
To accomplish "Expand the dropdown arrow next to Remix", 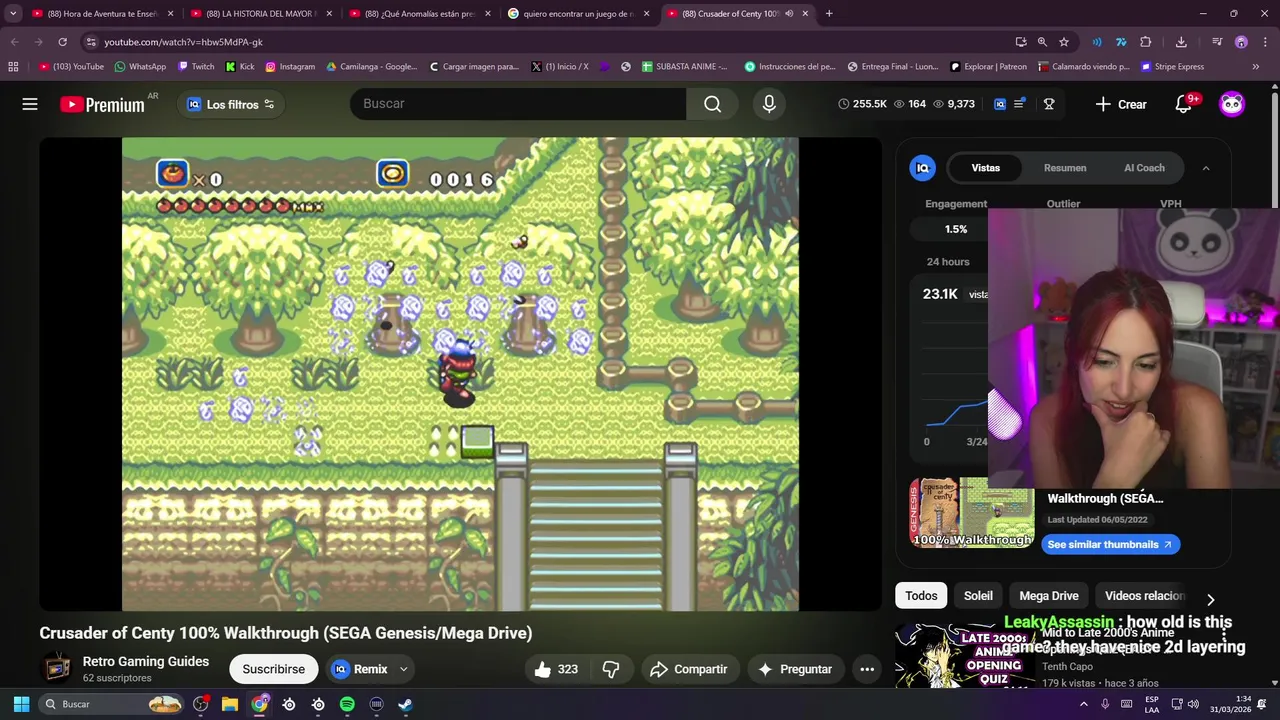I will click(x=404, y=669).
